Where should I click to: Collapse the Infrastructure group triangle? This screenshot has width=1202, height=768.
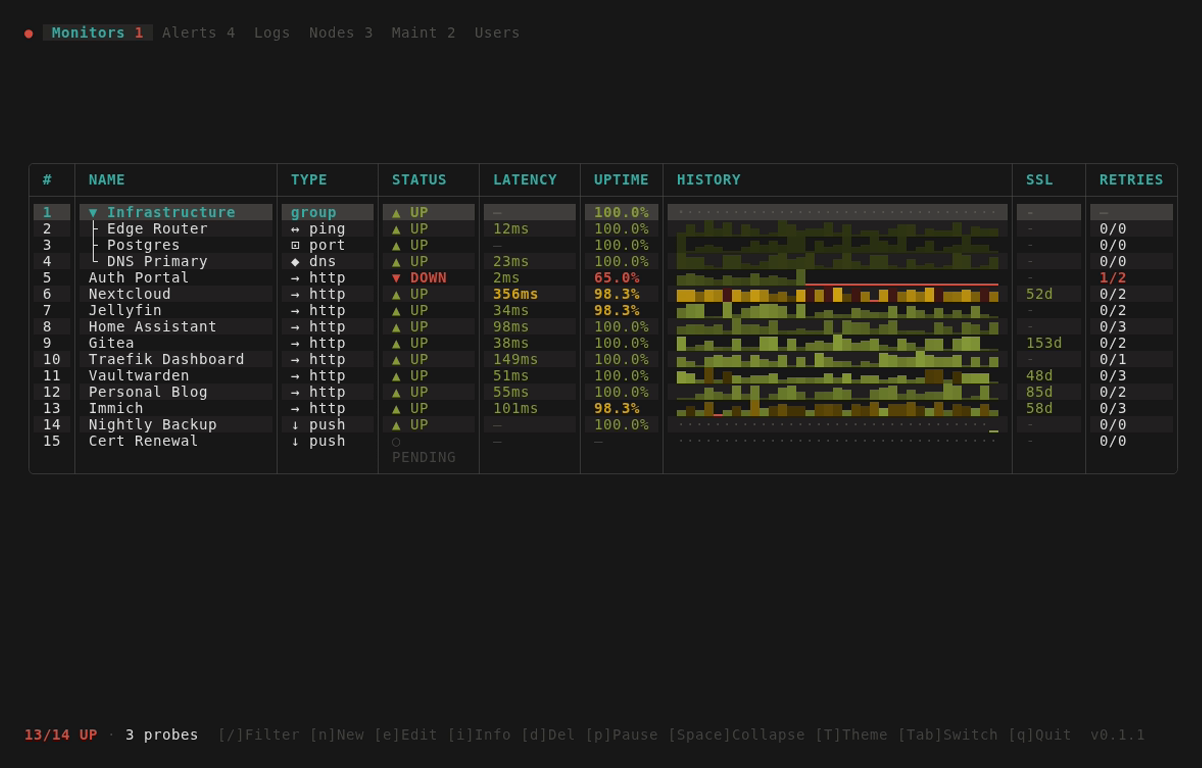pyautogui.click(x=93, y=212)
